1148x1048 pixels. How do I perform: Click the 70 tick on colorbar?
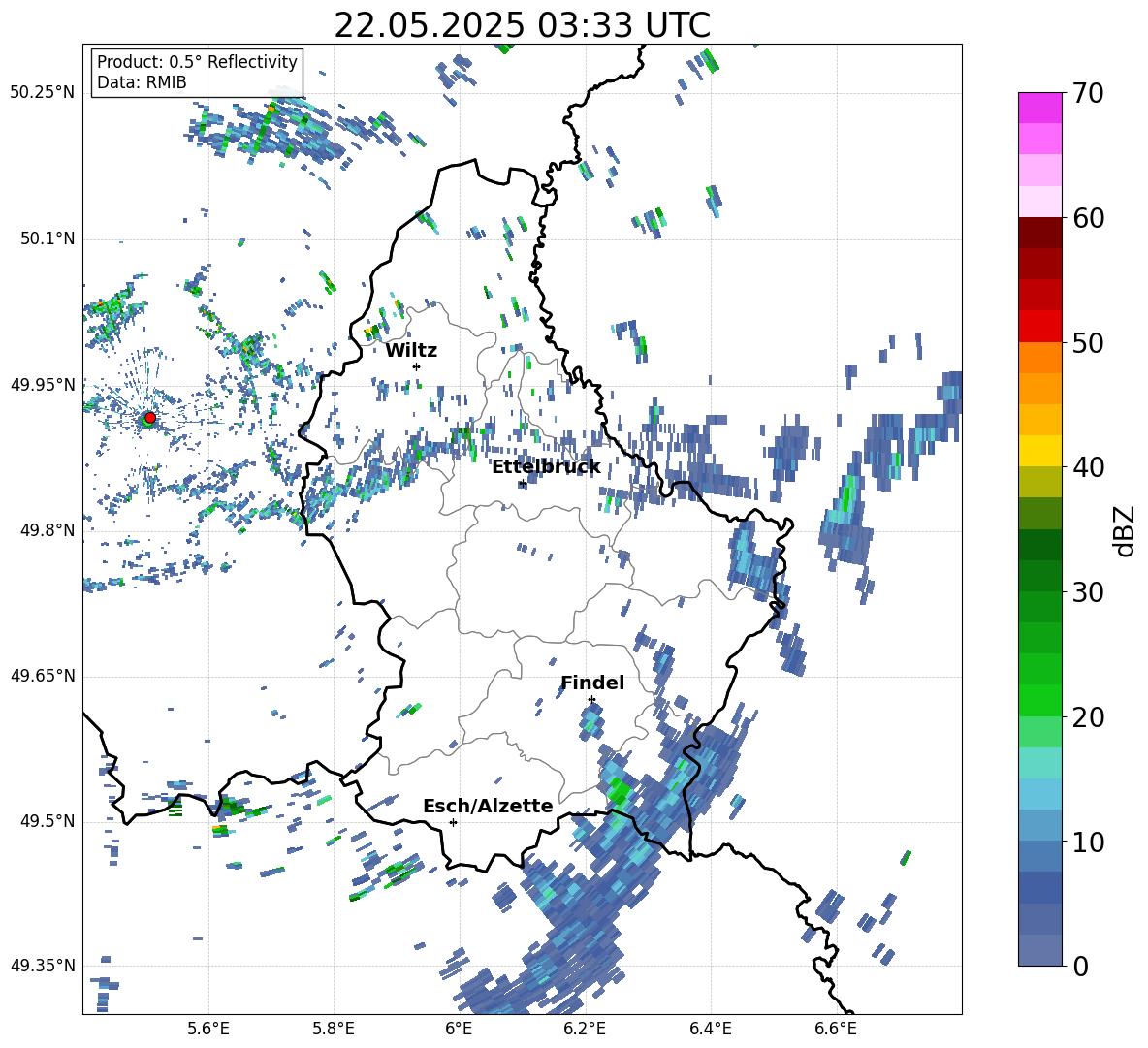tap(1088, 94)
